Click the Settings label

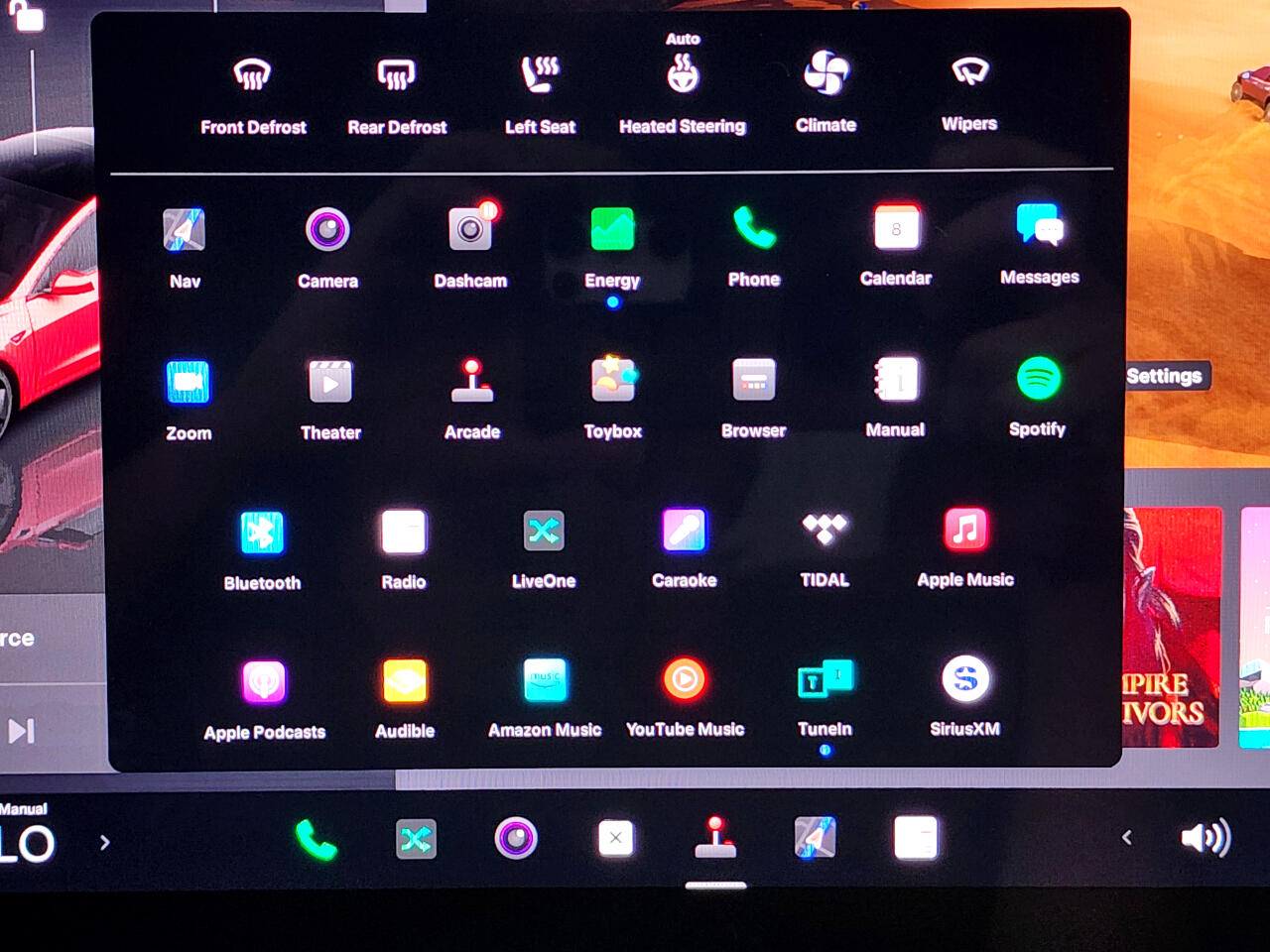pos(1165,376)
